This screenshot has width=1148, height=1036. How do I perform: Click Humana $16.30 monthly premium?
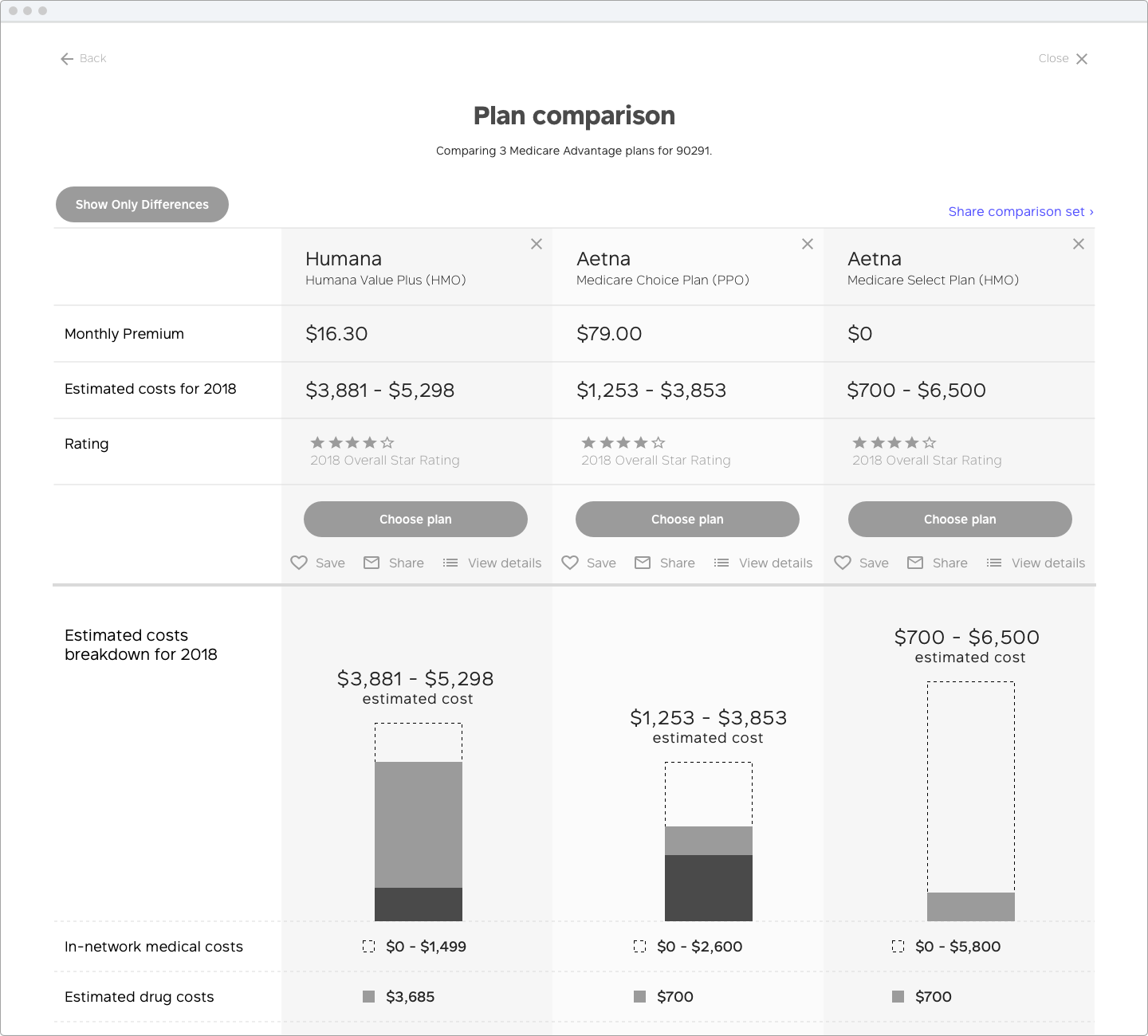point(336,334)
